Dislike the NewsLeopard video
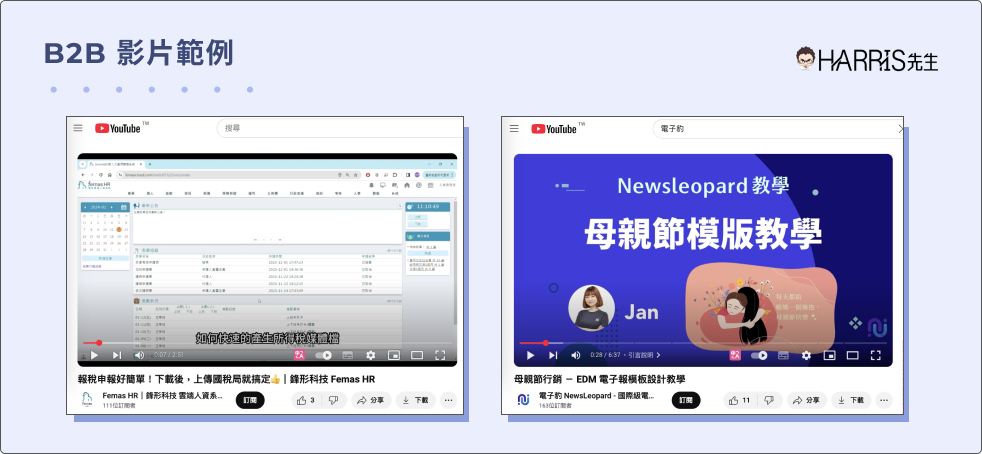 coord(770,400)
